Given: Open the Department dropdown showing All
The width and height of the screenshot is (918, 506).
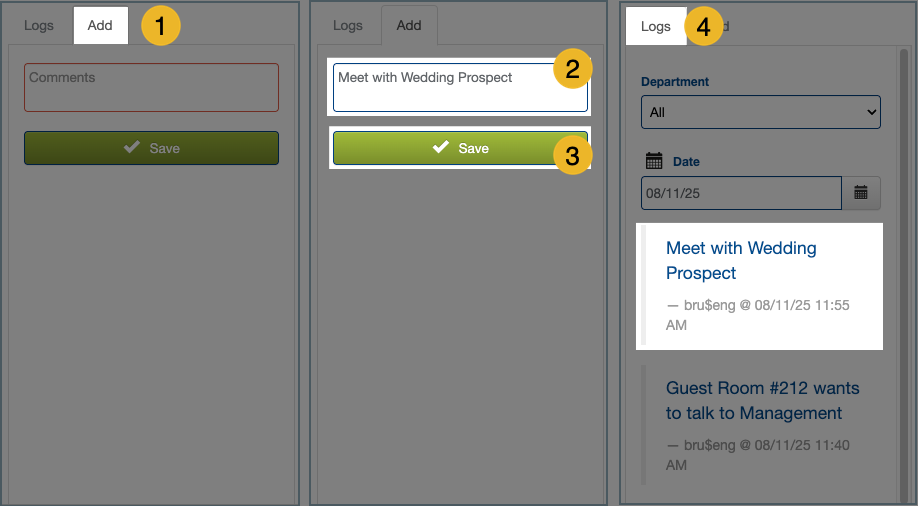Looking at the screenshot, I should pyautogui.click(x=760, y=112).
